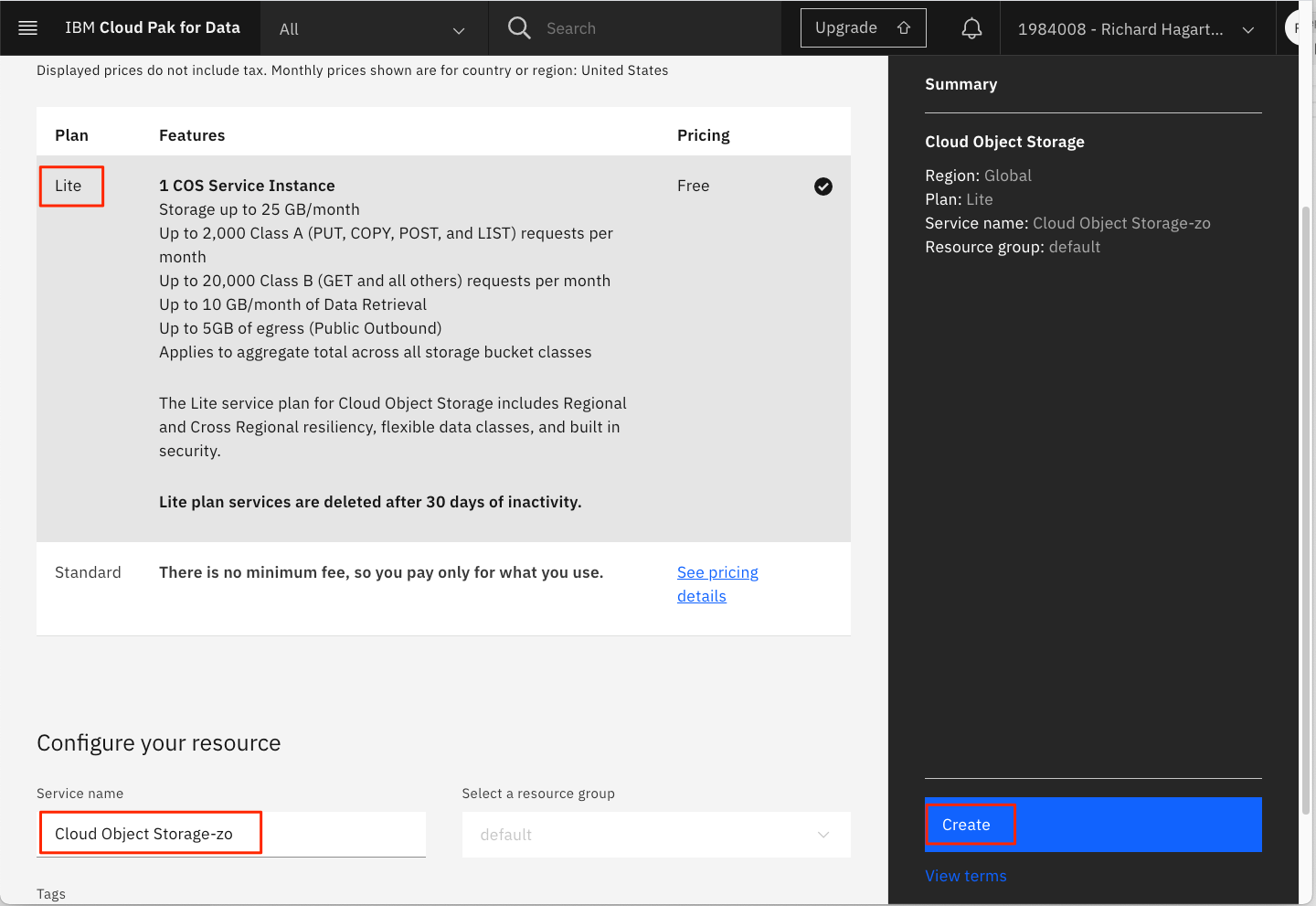Viewport: 1316px width, 906px height.
Task: Click into the Service name input field
Action: click(x=231, y=834)
